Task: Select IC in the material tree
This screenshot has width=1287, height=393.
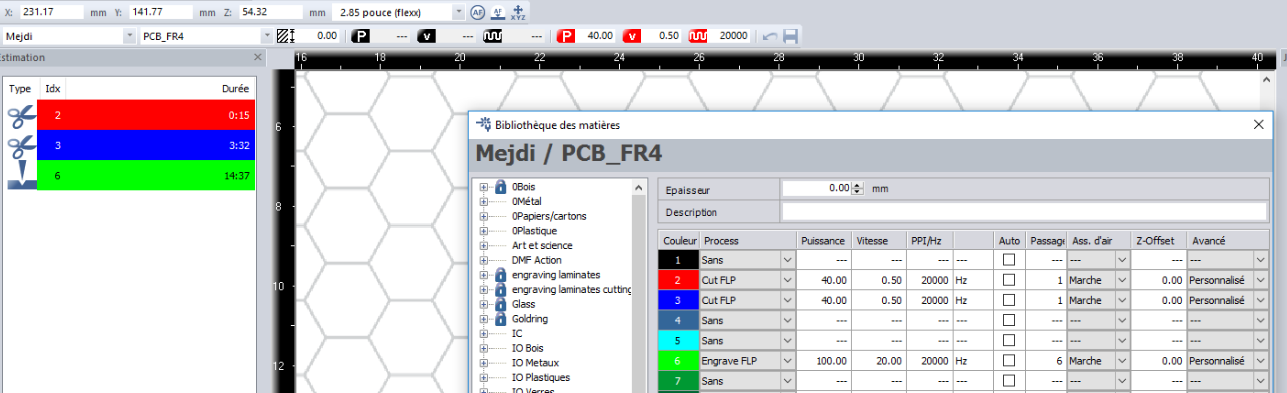Action: pyautogui.click(x=517, y=333)
